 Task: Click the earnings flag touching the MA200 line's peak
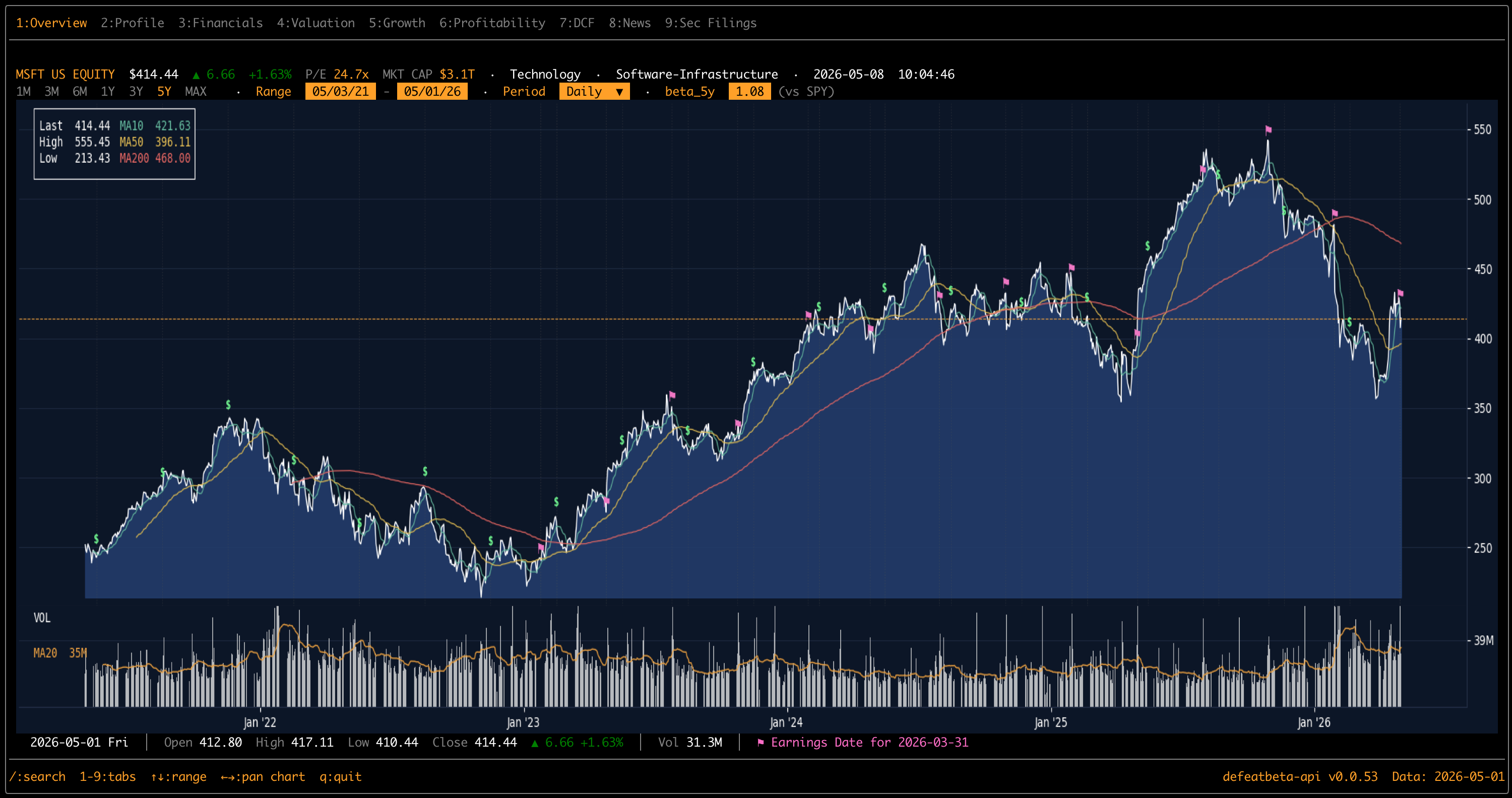point(1335,213)
